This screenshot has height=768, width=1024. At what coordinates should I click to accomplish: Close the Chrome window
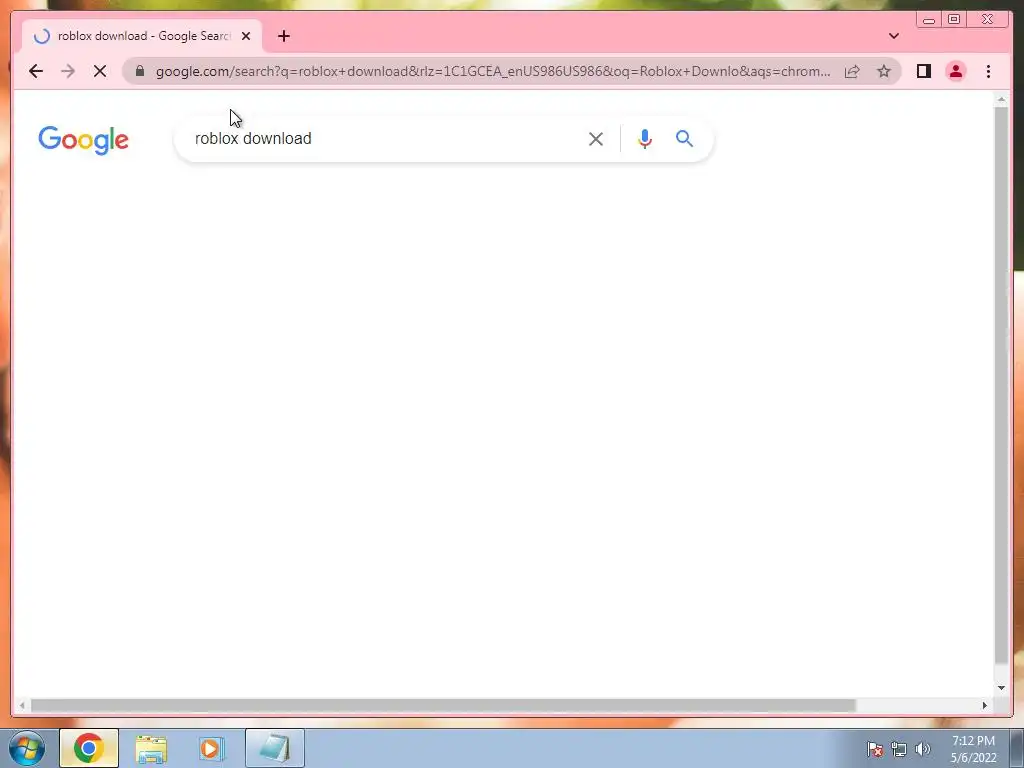click(988, 20)
